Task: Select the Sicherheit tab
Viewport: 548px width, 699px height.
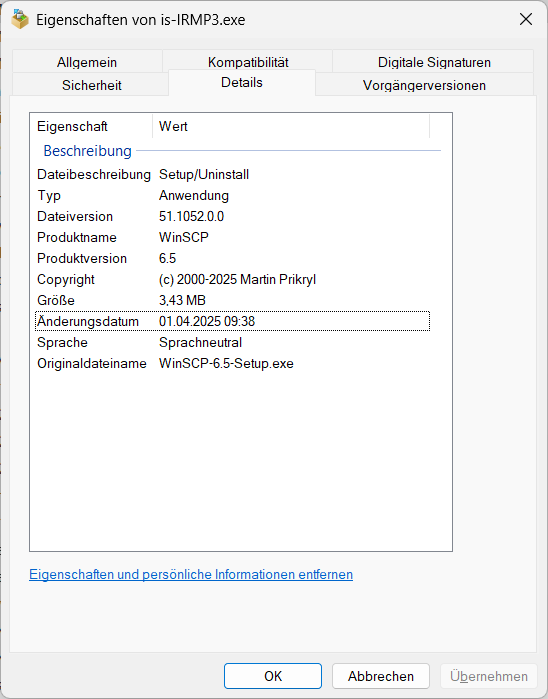Action: (x=91, y=85)
